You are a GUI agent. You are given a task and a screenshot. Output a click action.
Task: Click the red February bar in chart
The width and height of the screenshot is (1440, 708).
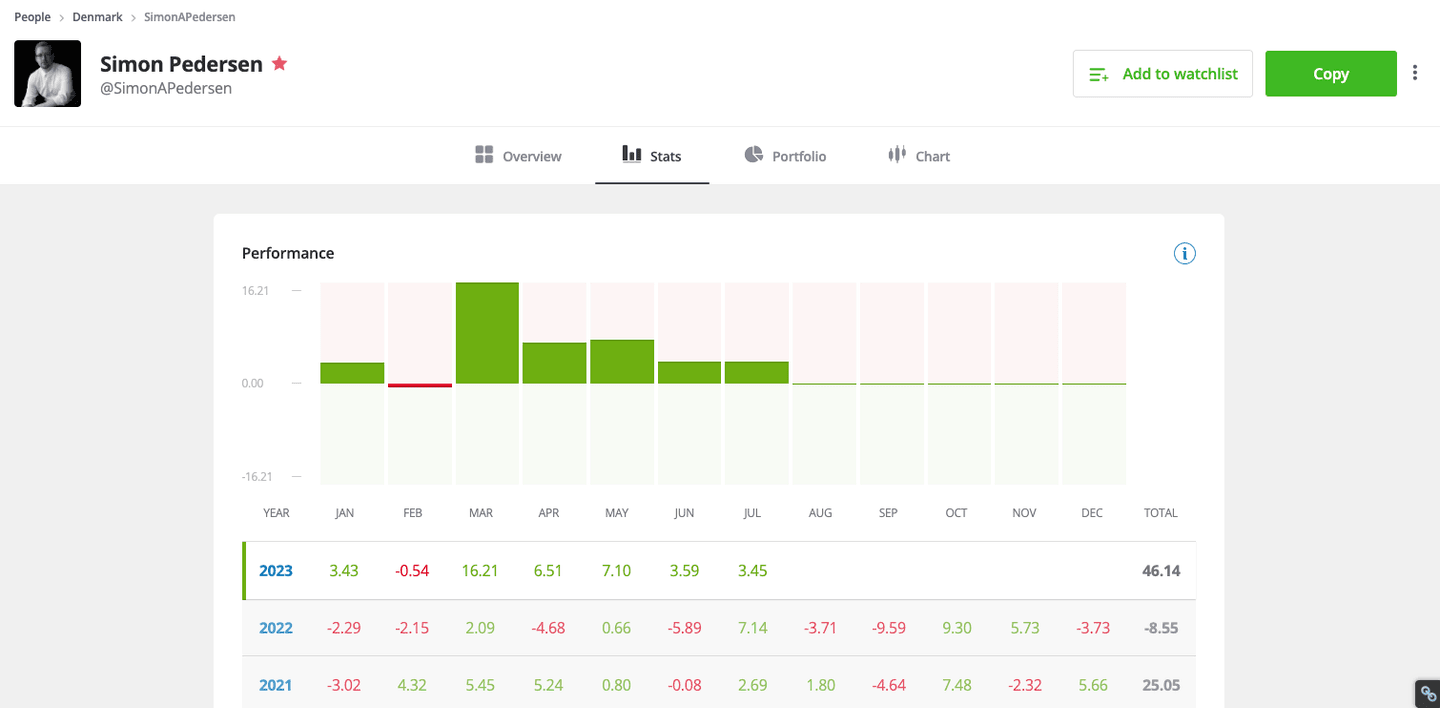[x=420, y=385]
